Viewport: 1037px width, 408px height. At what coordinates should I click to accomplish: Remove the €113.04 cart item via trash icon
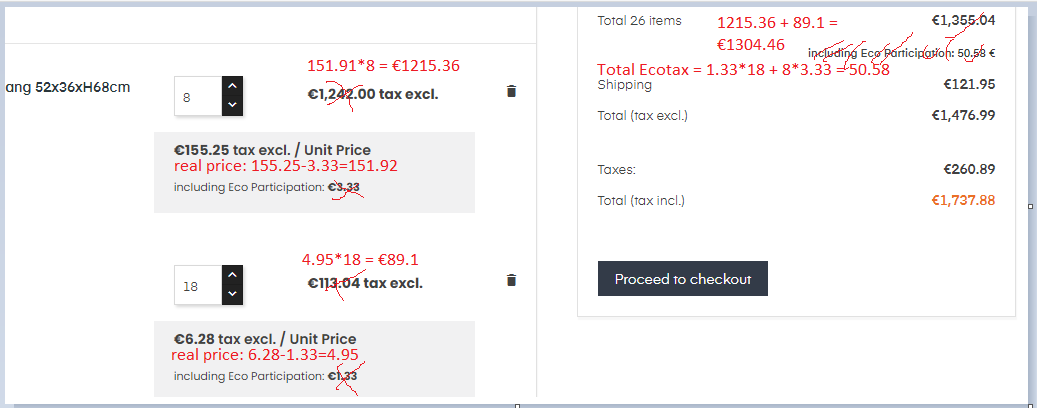point(512,281)
